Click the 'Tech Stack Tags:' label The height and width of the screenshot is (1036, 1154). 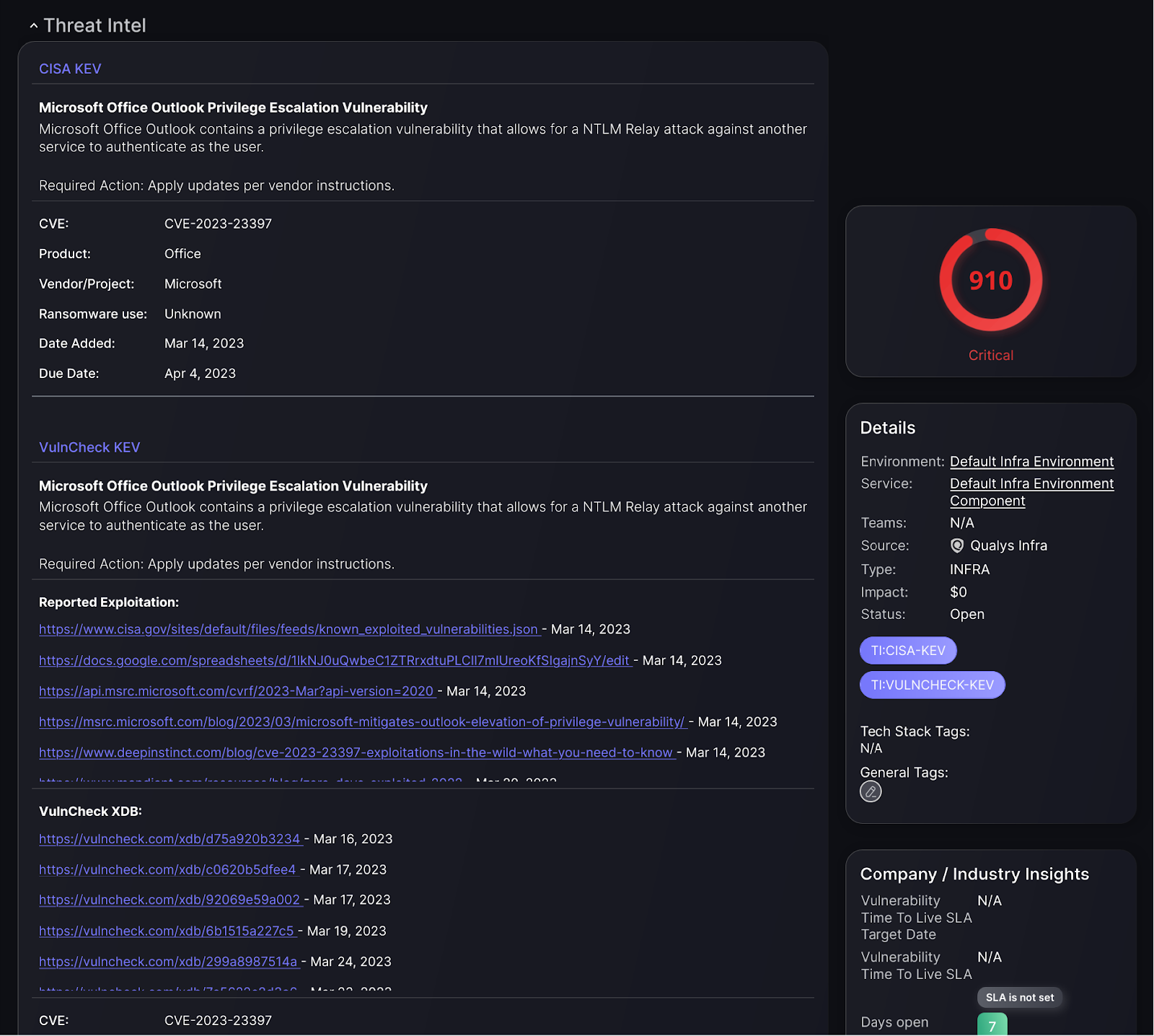coord(915,732)
